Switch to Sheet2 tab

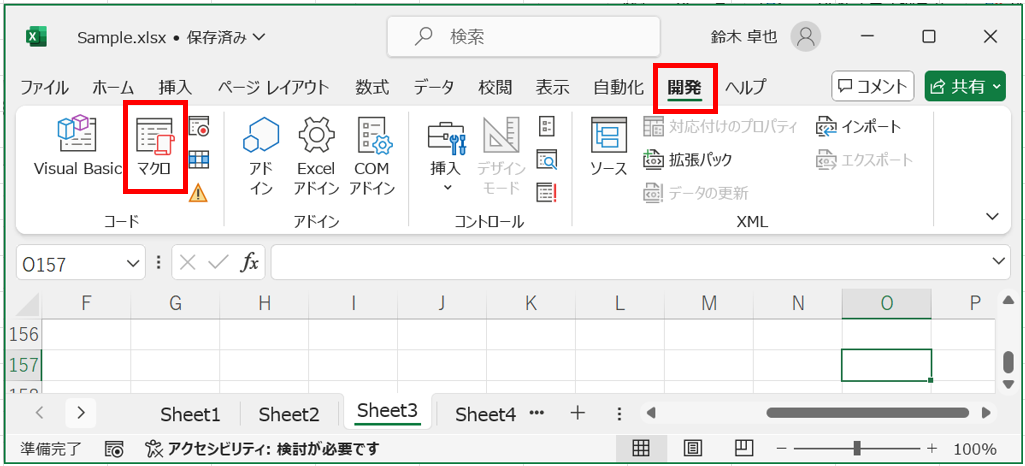coord(289,414)
